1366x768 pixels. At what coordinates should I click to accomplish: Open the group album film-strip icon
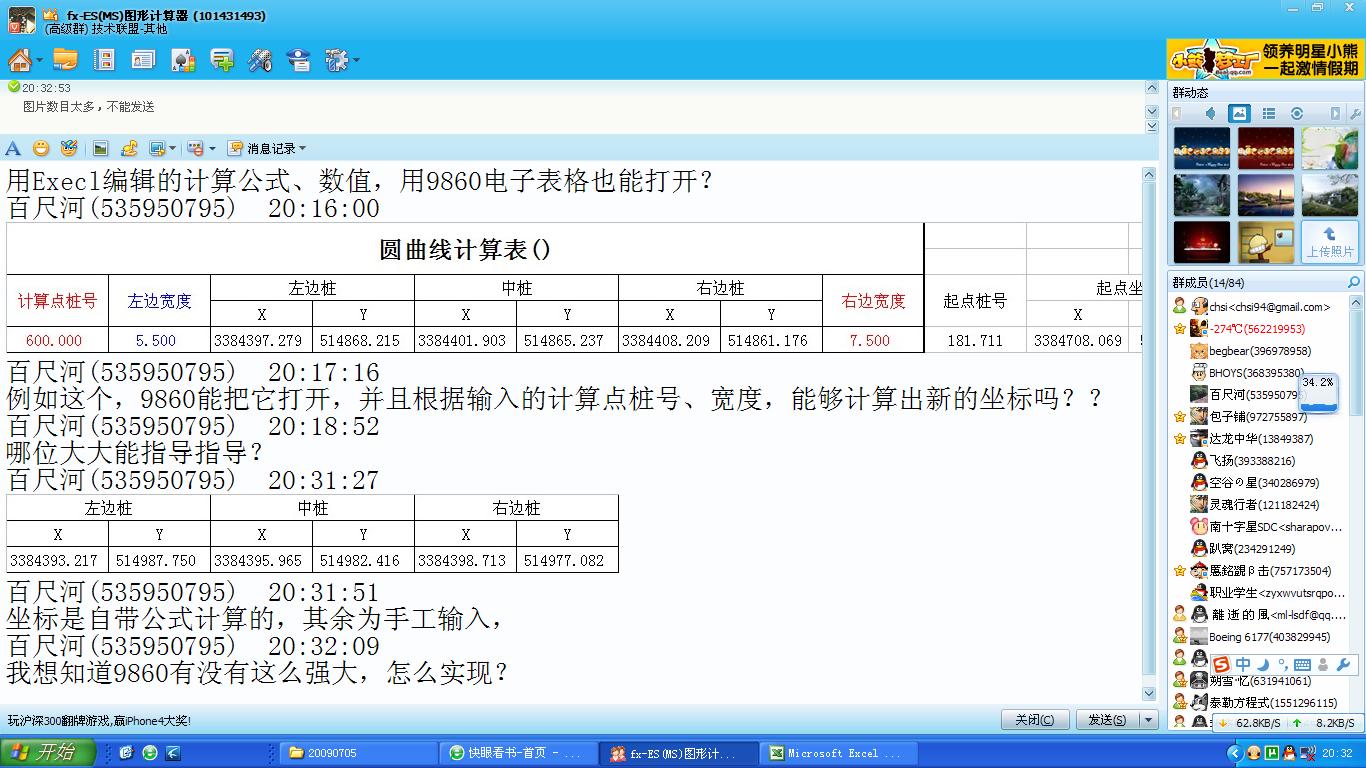click(x=104, y=60)
